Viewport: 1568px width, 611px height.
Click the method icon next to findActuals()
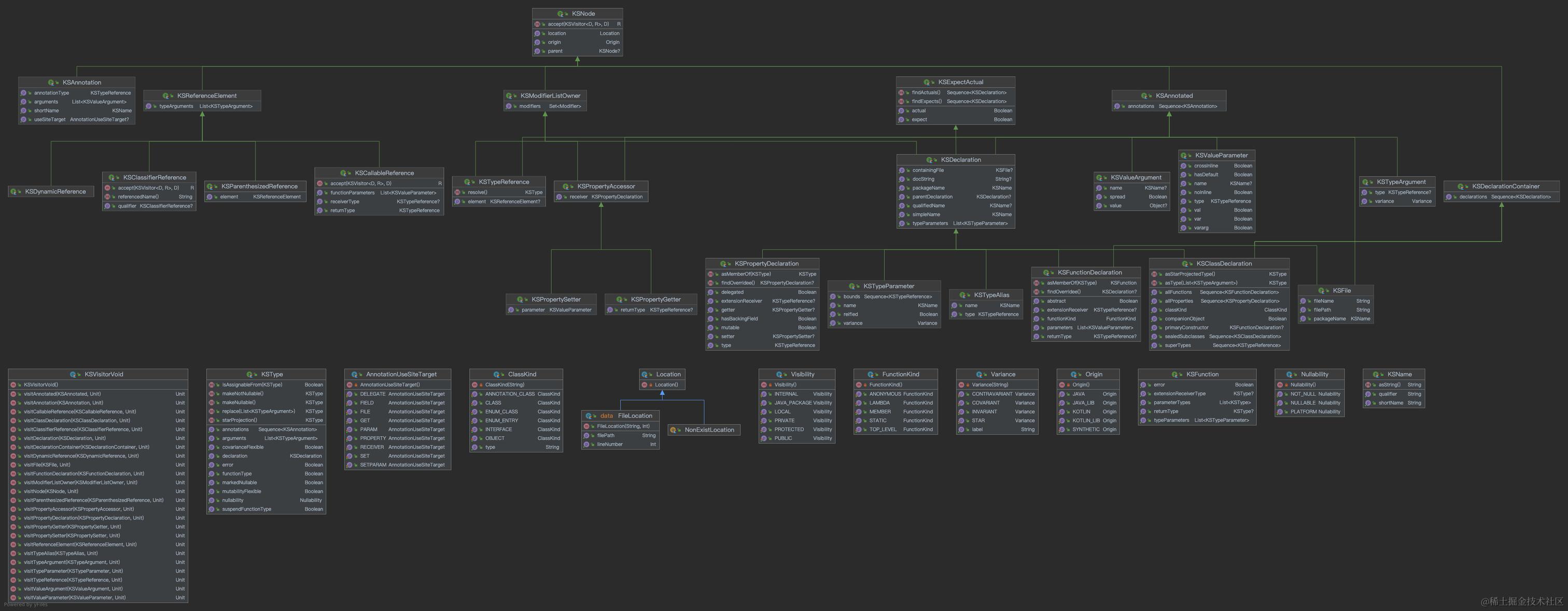902,93
